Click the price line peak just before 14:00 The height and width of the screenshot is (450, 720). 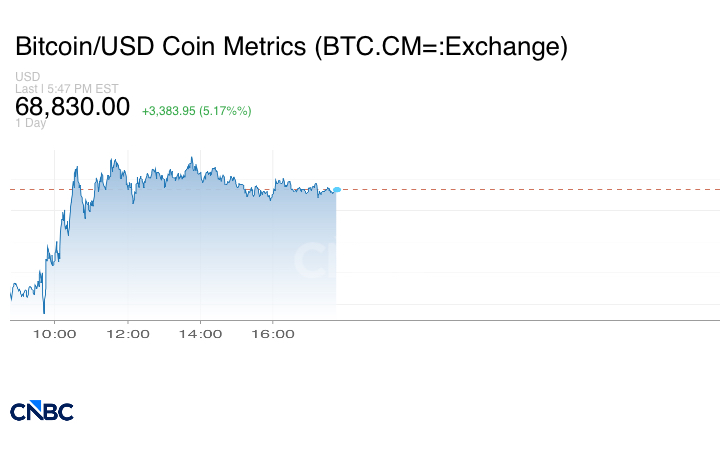[x=190, y=158]
